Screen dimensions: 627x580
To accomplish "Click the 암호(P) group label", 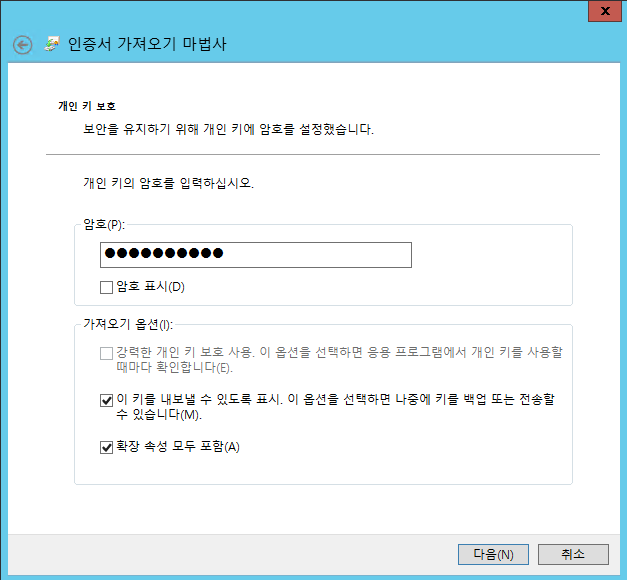I will [104, 224].
